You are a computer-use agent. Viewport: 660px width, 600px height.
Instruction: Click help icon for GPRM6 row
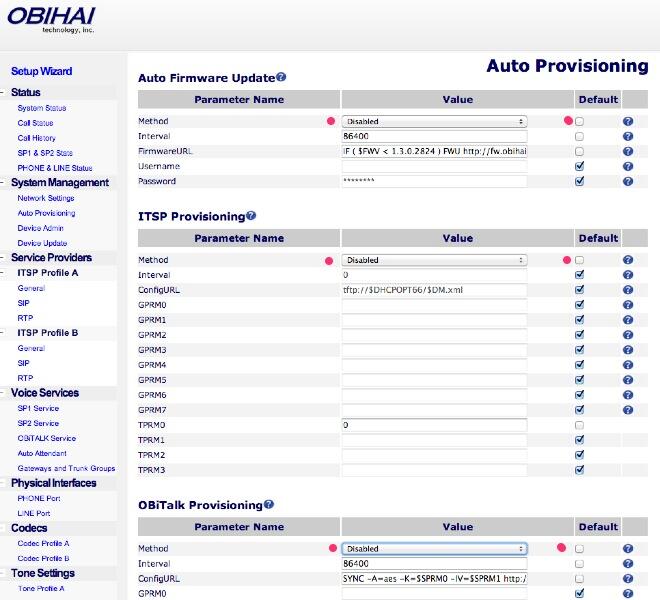628,395
